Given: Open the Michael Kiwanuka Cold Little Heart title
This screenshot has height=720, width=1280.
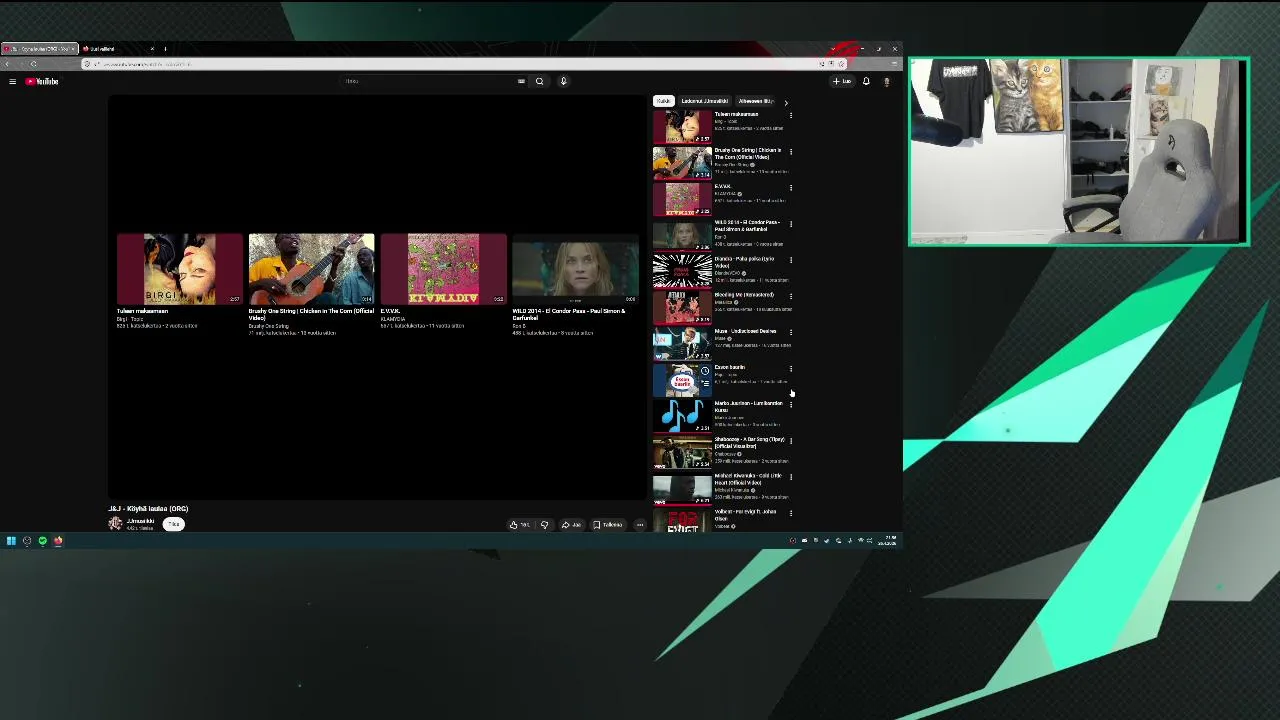Looking at the screenshot, I should point(748,479).
